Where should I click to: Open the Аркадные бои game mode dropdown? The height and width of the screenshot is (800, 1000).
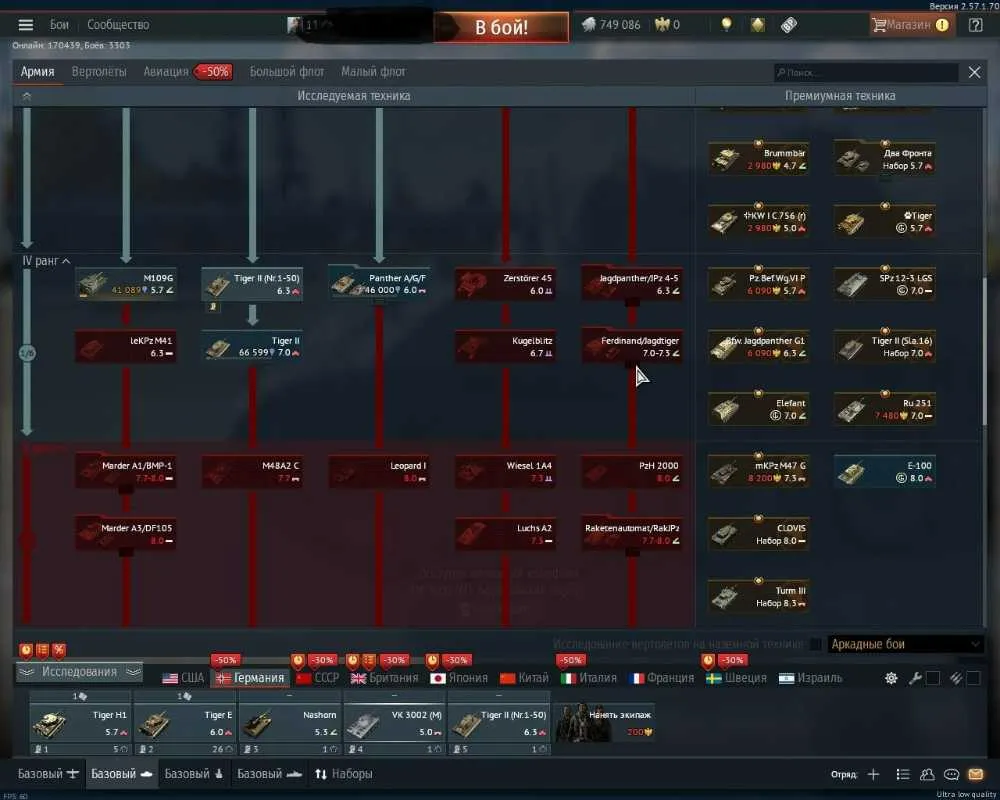[905, 644]
